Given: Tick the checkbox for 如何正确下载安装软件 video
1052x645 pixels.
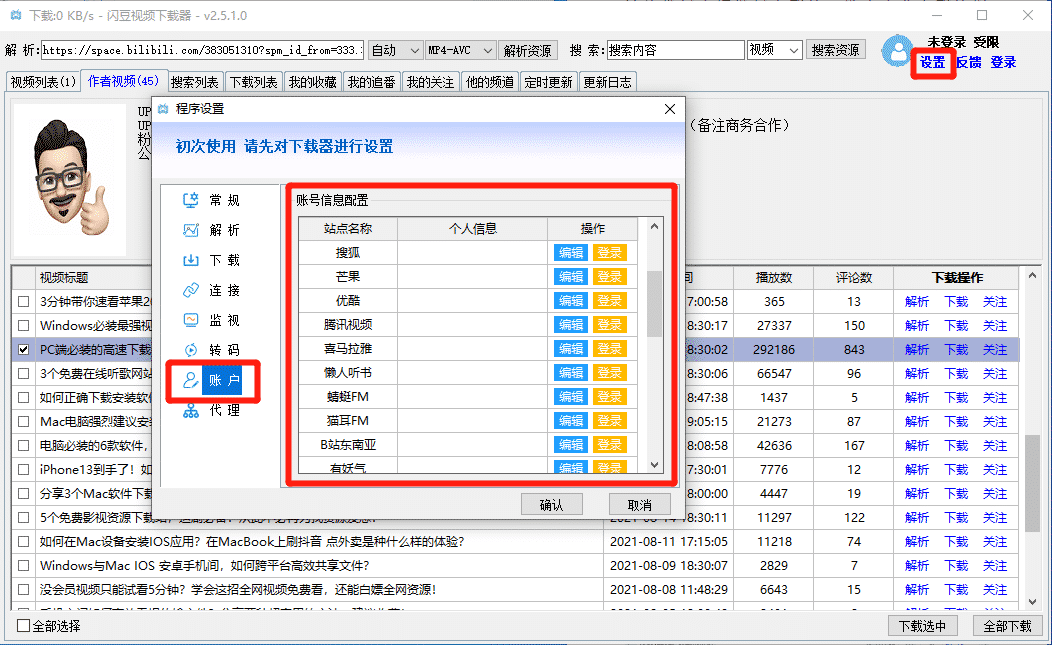Looking at the screenshot, I should (x=23, y=397).
